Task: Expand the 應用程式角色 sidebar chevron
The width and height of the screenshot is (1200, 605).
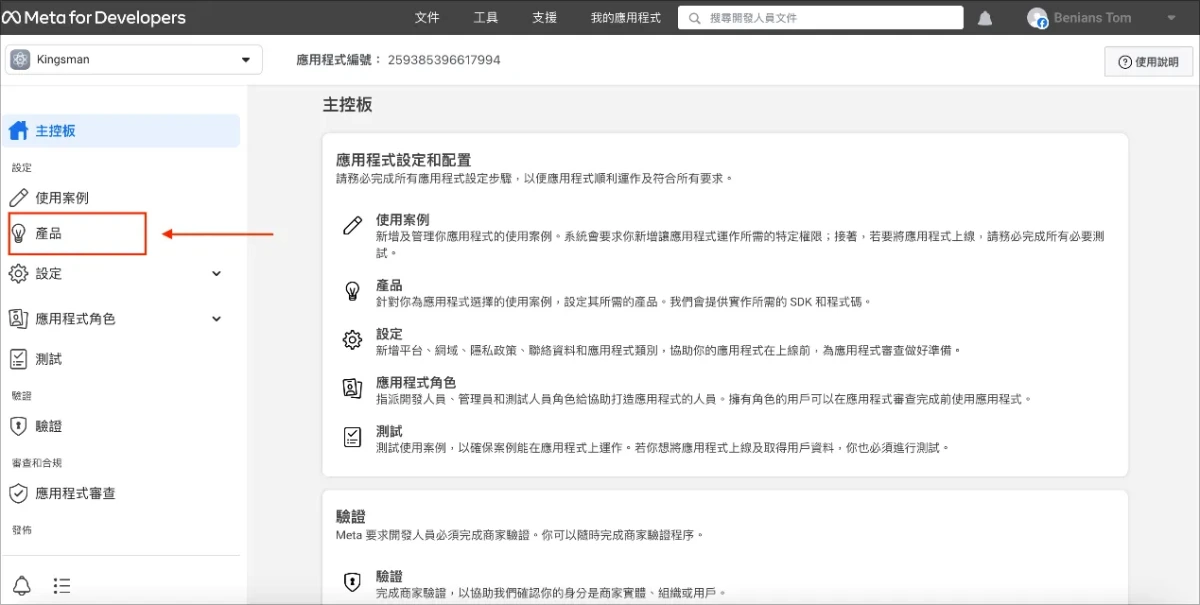Action: 217,319
